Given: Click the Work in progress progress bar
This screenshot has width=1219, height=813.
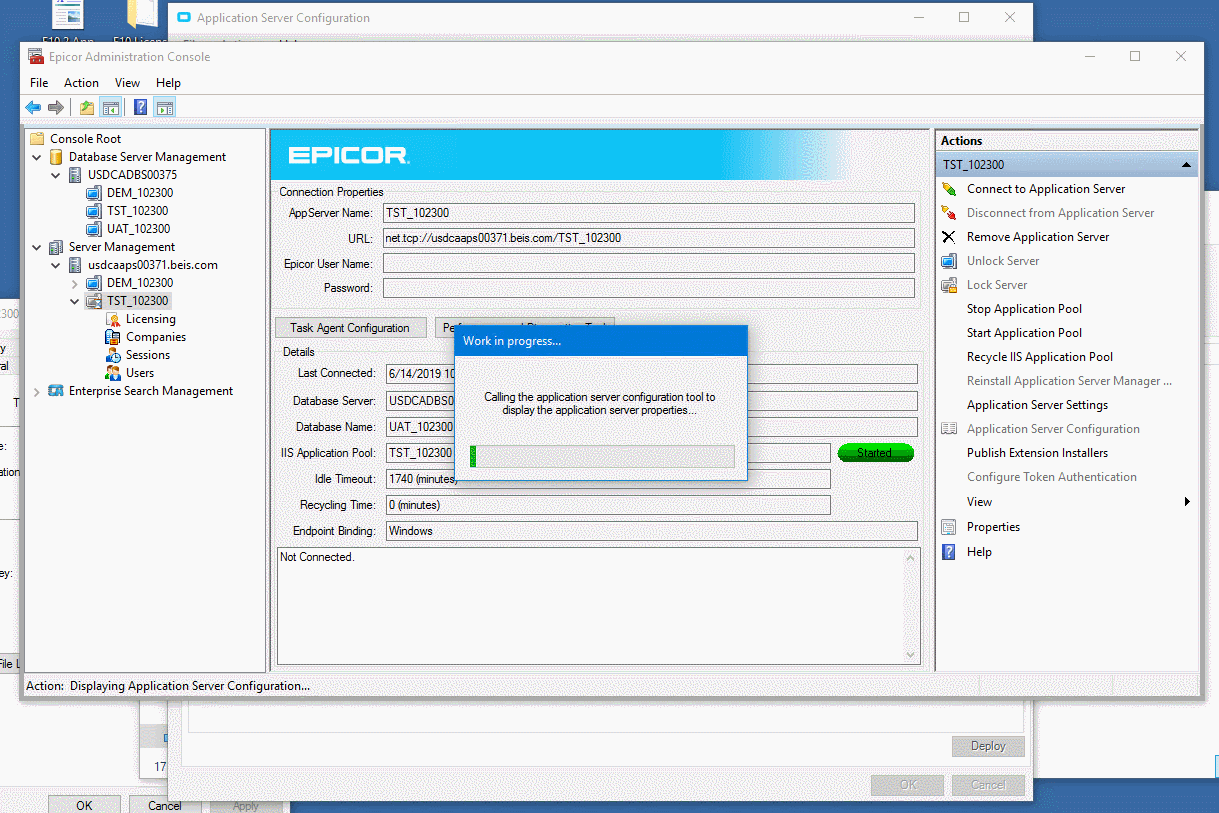Looking at the screenshot, I should (x=602, y=456).
